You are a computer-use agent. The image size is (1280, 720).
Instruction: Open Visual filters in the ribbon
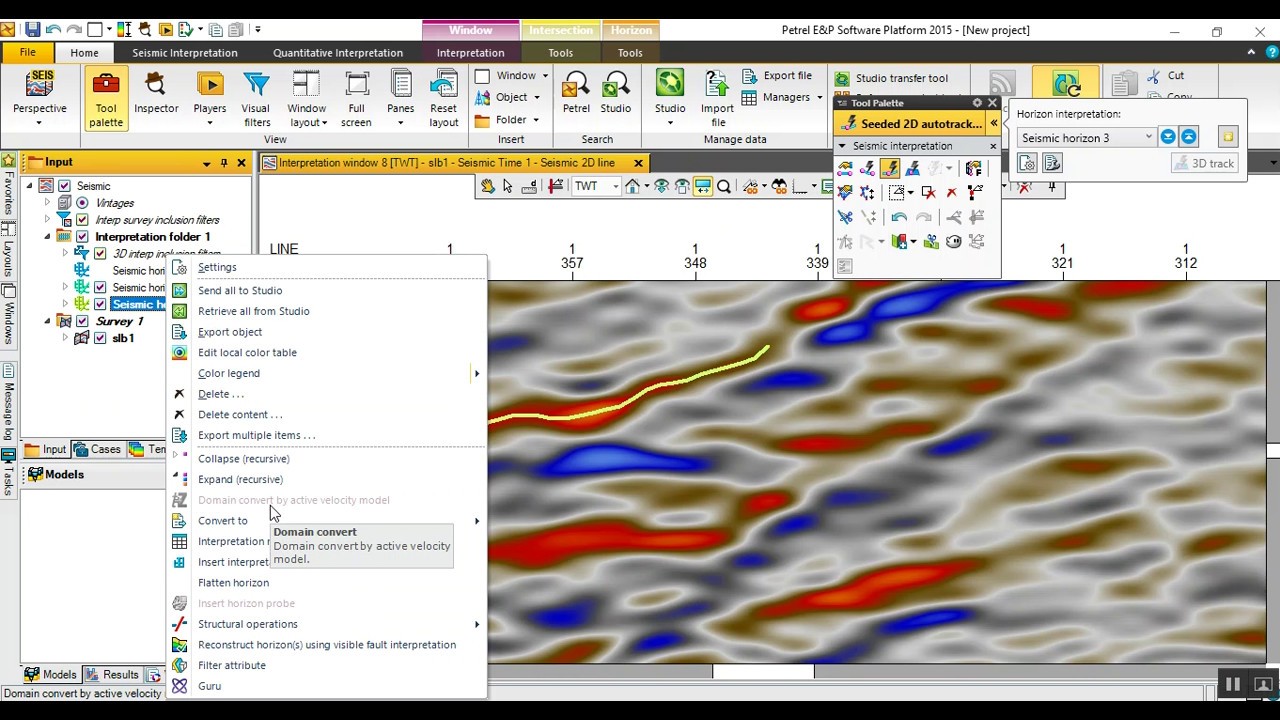[x=256, y=99]
